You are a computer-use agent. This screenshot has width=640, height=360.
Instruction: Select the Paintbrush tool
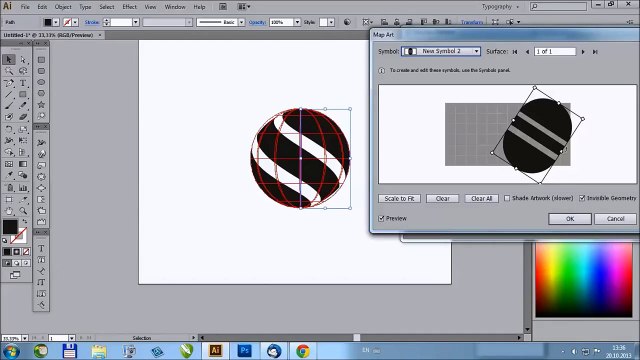pyautogui.click(x=9, y=106)
